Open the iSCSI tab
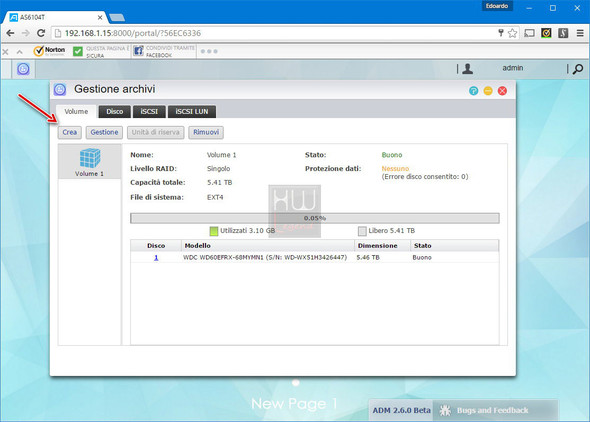The width and height of the screenshot is (590, 422). [149, 111]
